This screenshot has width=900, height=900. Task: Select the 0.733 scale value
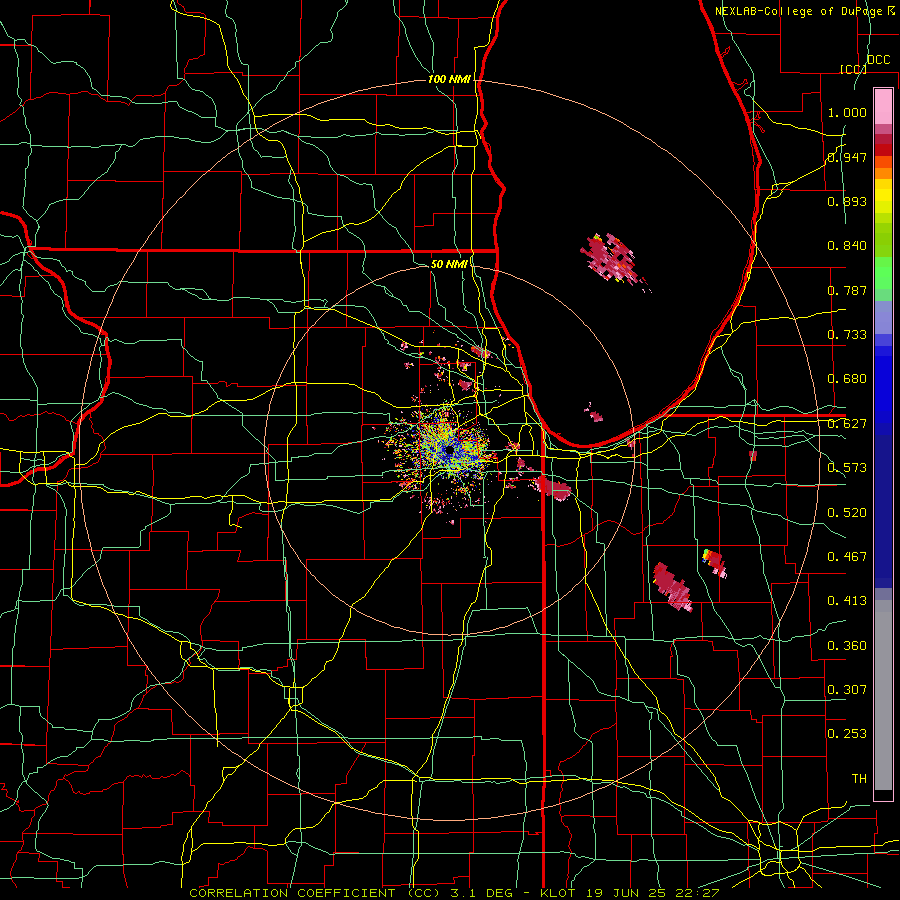tap(847, 335)
